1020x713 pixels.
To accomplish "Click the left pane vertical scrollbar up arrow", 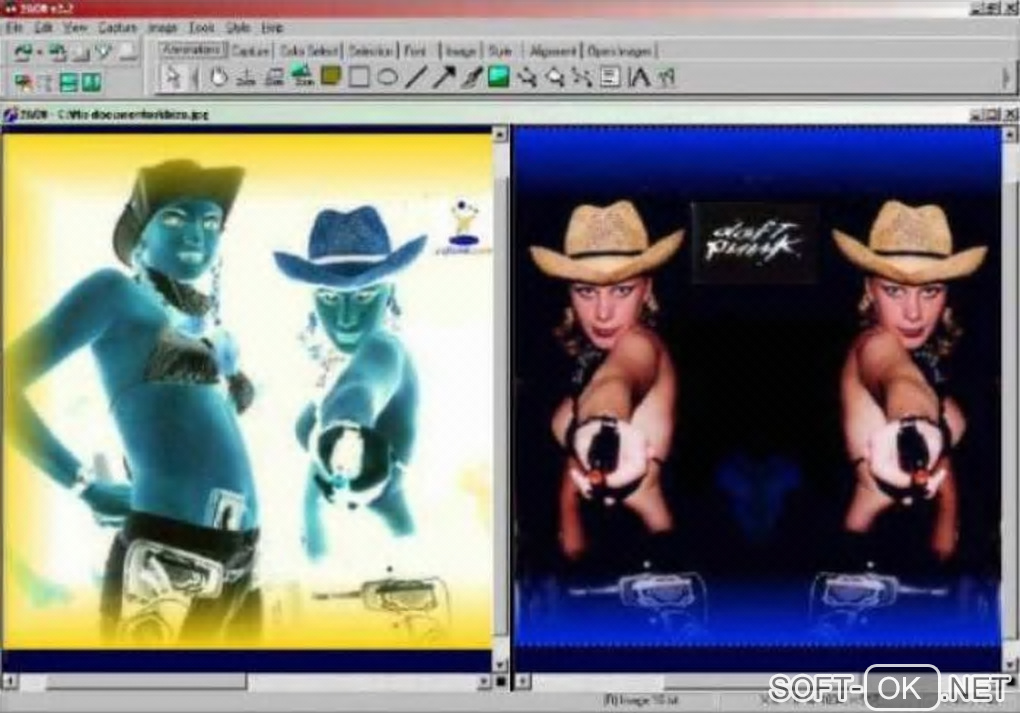I will 500,134.
